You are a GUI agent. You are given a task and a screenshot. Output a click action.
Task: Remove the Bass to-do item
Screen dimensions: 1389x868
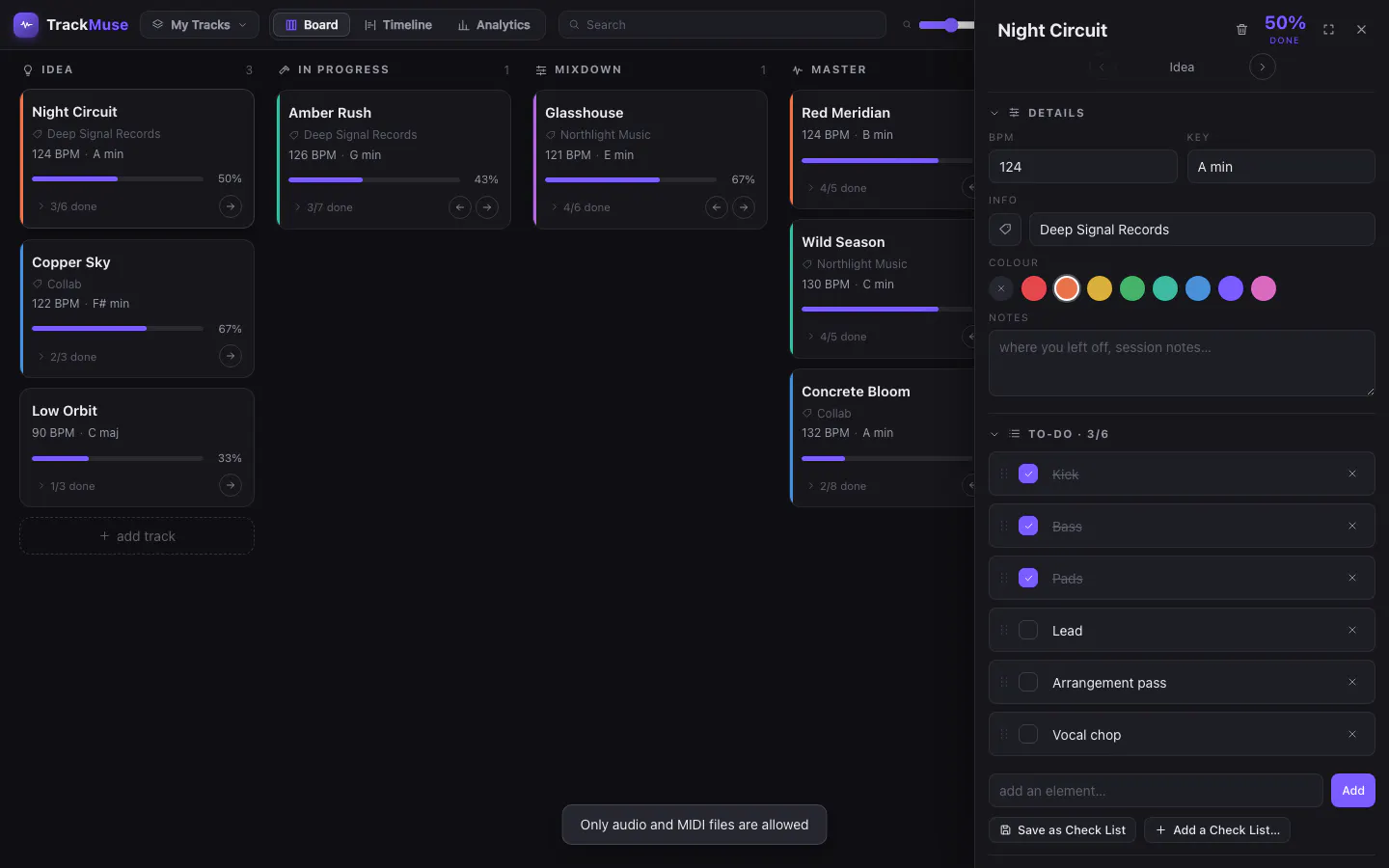[x=1352, y=526]
